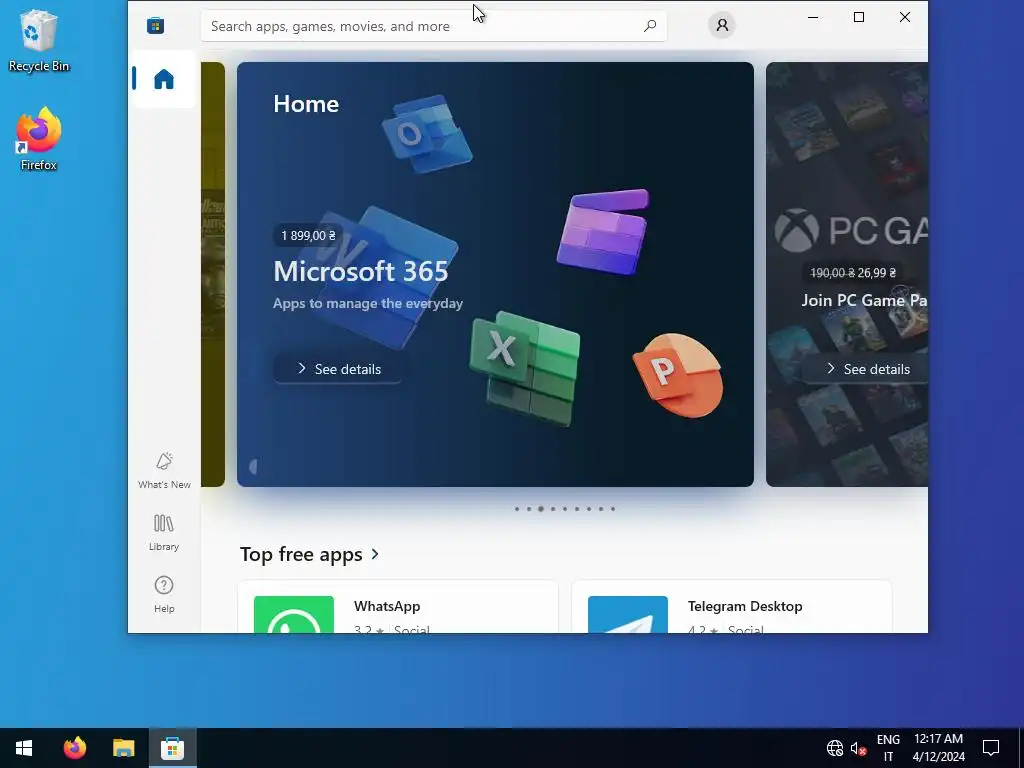
Task: Click the Microsoft Store logo icon
Action: [155, 25]
